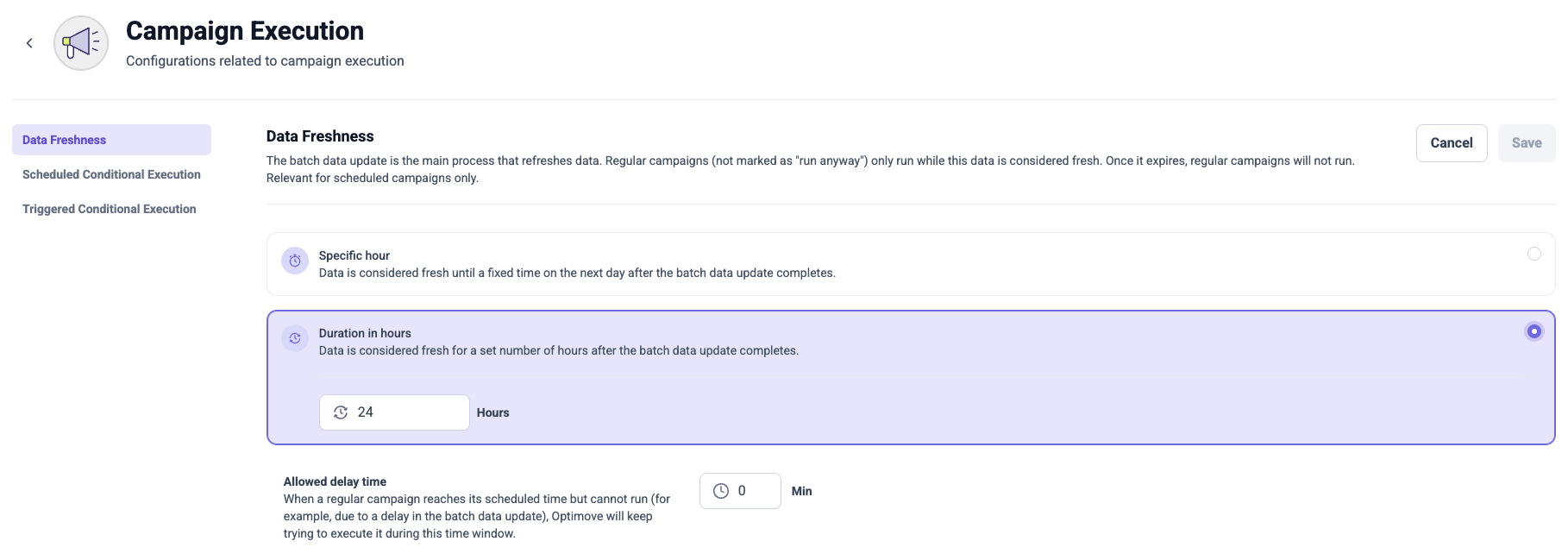Click the stopwatch icon beside Specific hour
The width and height of the screenshot is (1568, 560).
pos(295,261)
